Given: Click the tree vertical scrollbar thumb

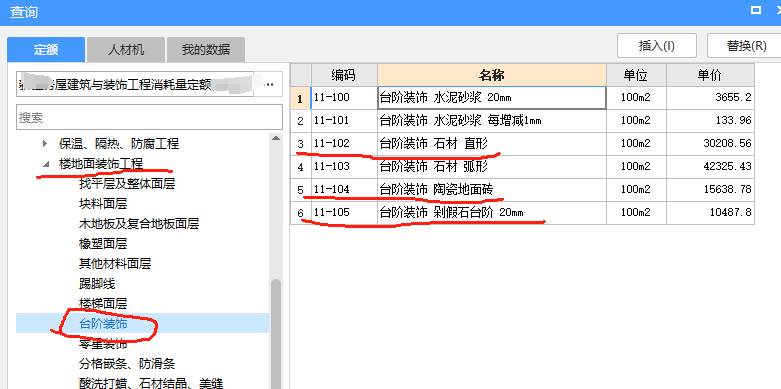Looking at the screenshot, I should 276,334.
